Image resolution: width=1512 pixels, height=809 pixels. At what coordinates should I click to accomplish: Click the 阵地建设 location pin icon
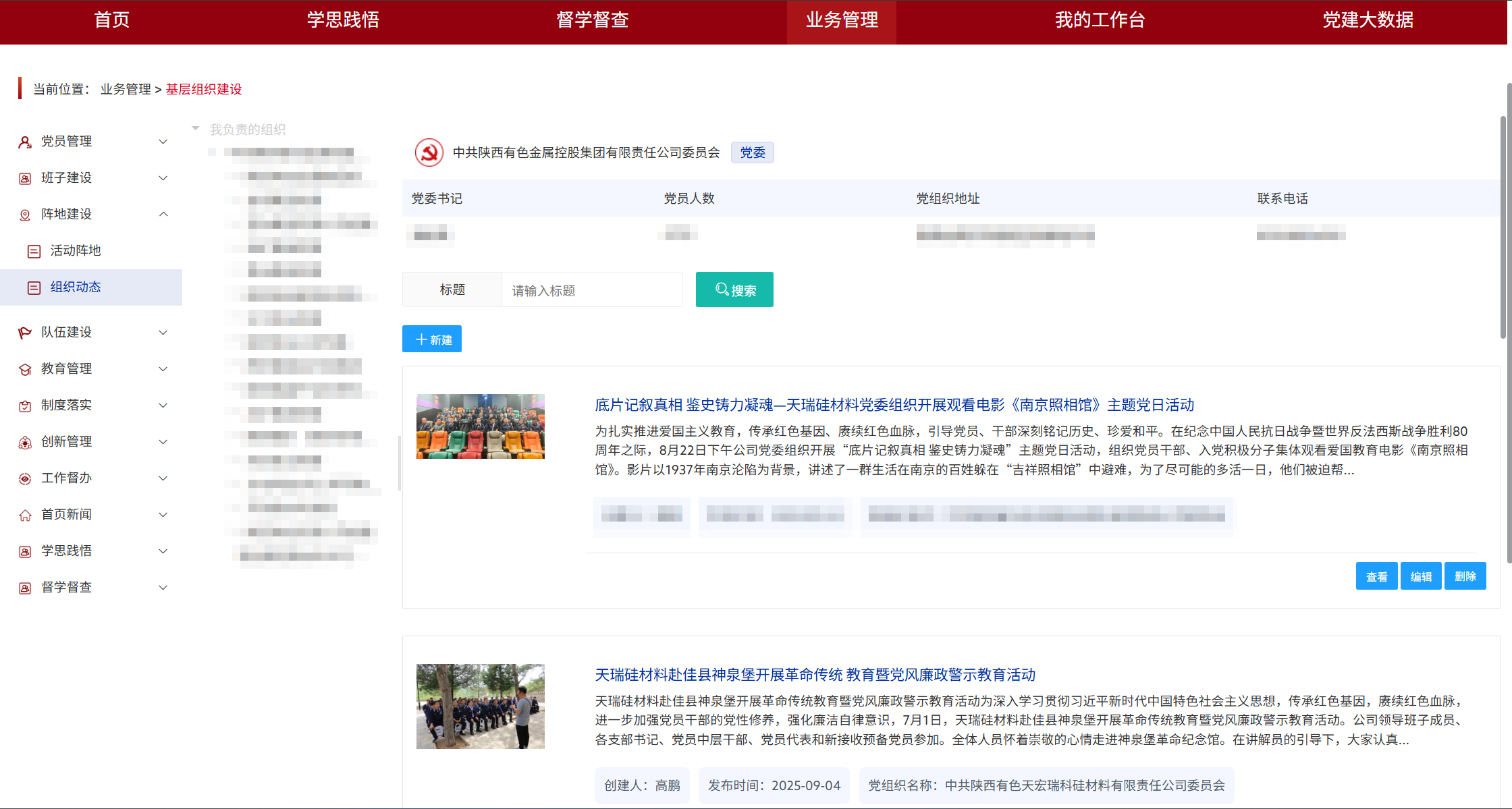click(x=25, y=215)
